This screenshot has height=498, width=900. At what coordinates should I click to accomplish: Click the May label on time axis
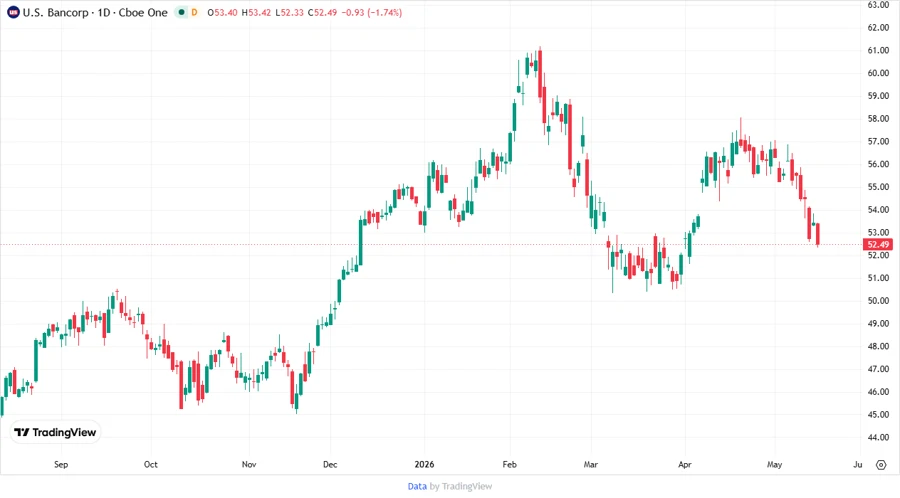pyautogui.click(x=774, y=464)
